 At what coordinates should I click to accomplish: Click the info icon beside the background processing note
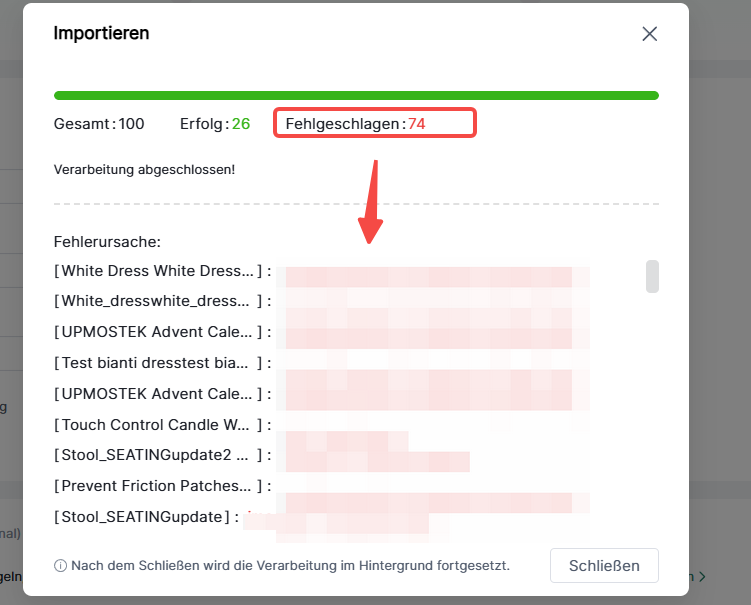pyautogui.click(x=60, y=566)
